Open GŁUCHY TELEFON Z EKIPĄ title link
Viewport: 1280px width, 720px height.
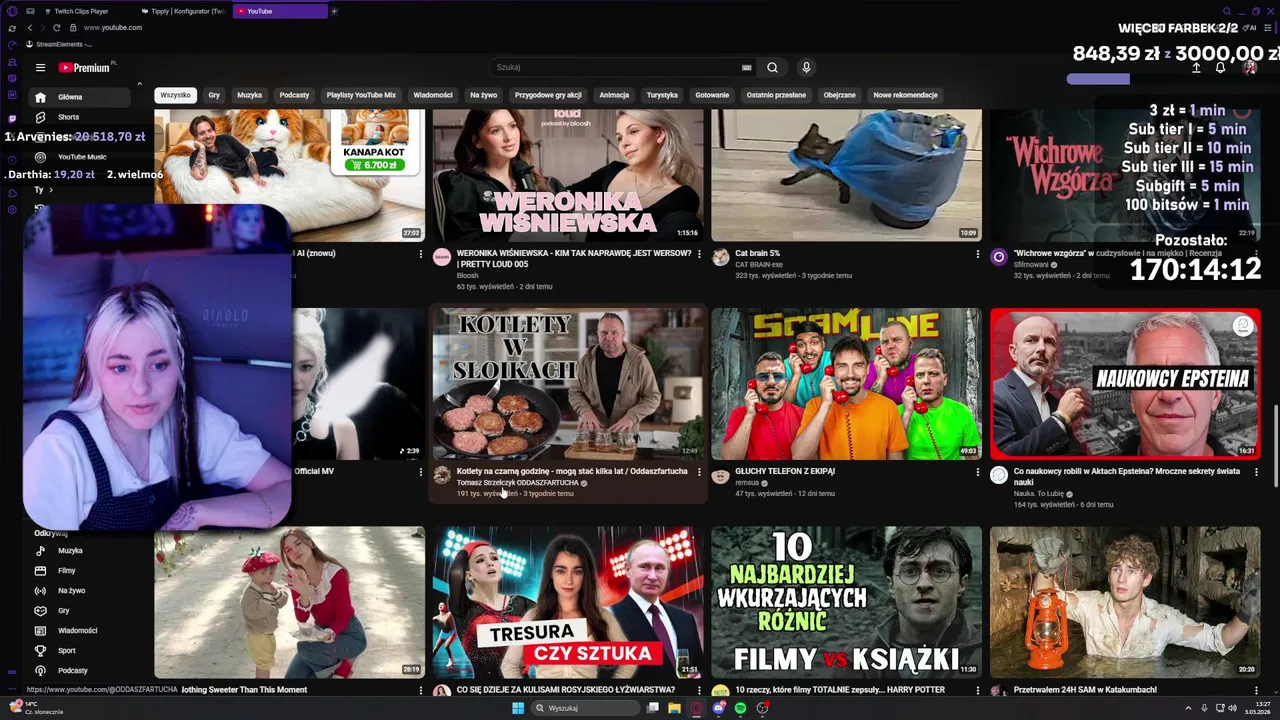785,472
